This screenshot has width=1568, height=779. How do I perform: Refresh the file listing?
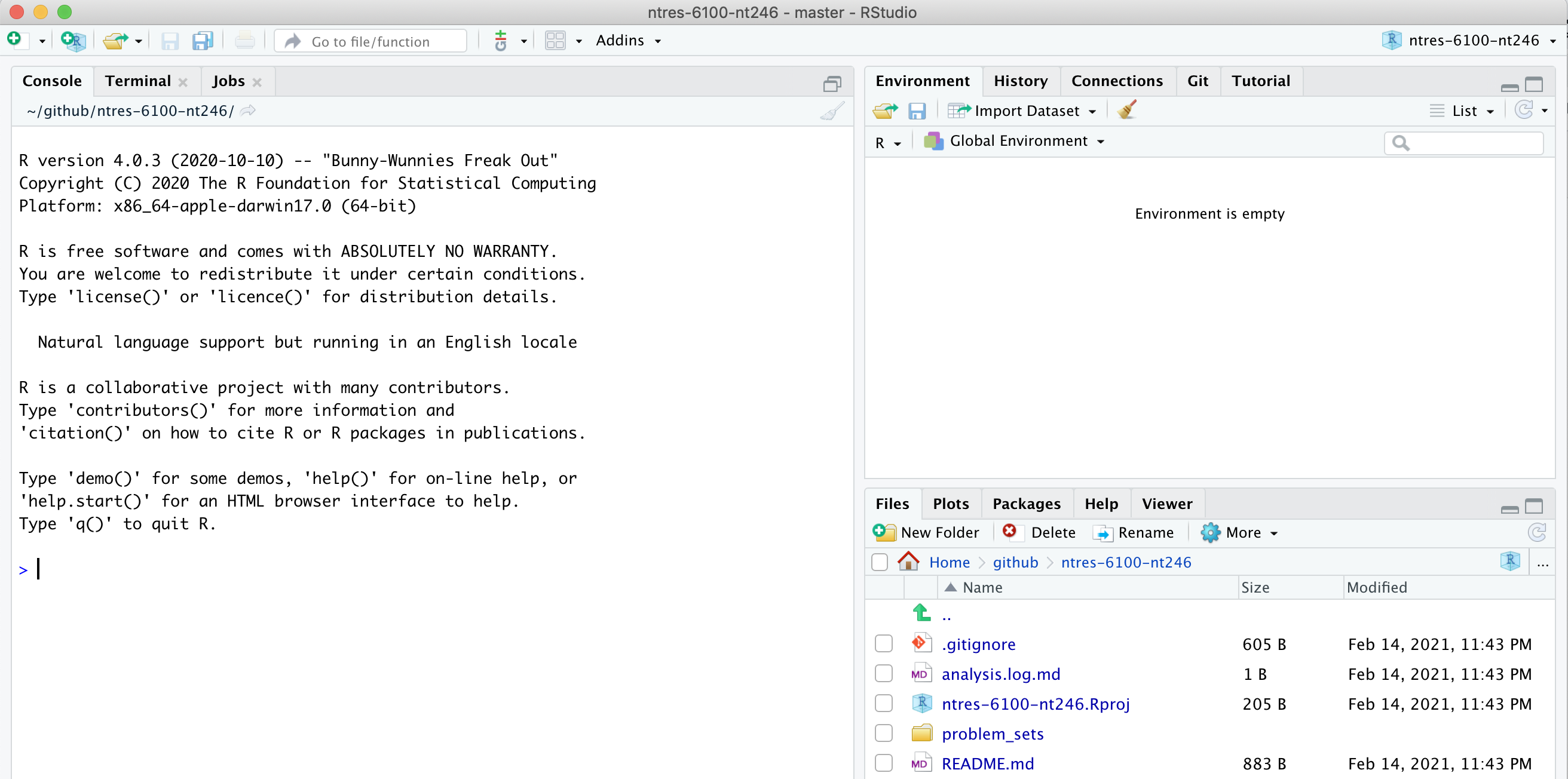[x=1536, y=532]
